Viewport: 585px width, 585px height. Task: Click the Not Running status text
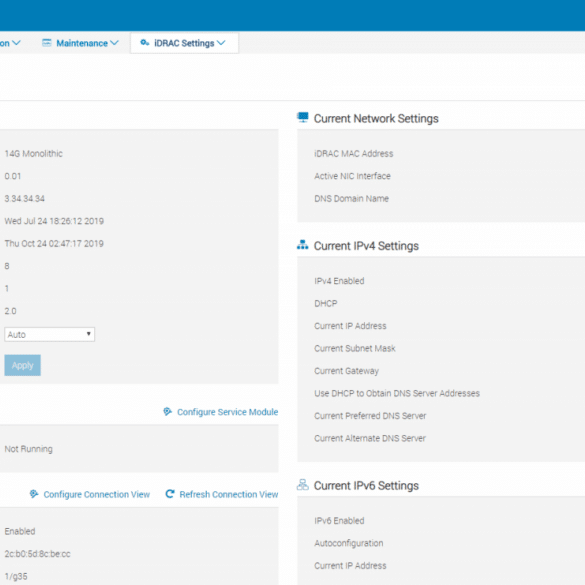point(28,449)
